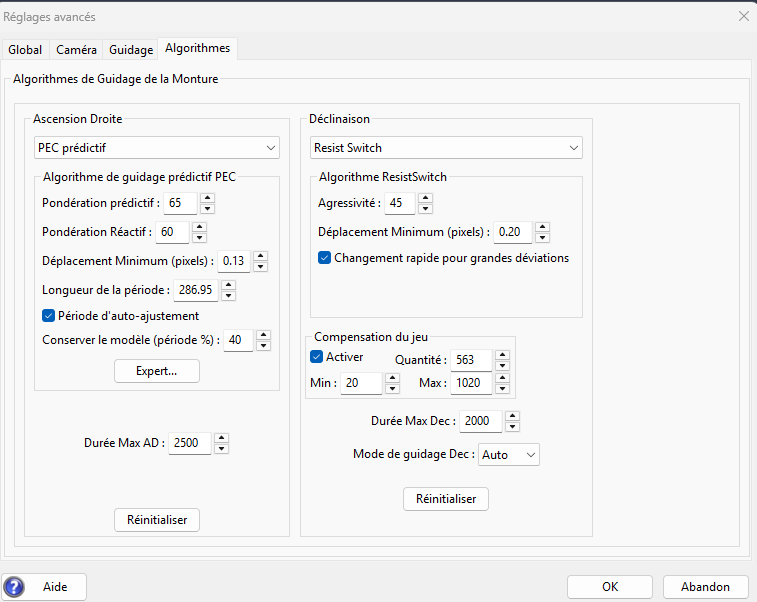Decrease Durée Max Dec value
The height and width of the screenshot is (602, 757).
[512, 427]
